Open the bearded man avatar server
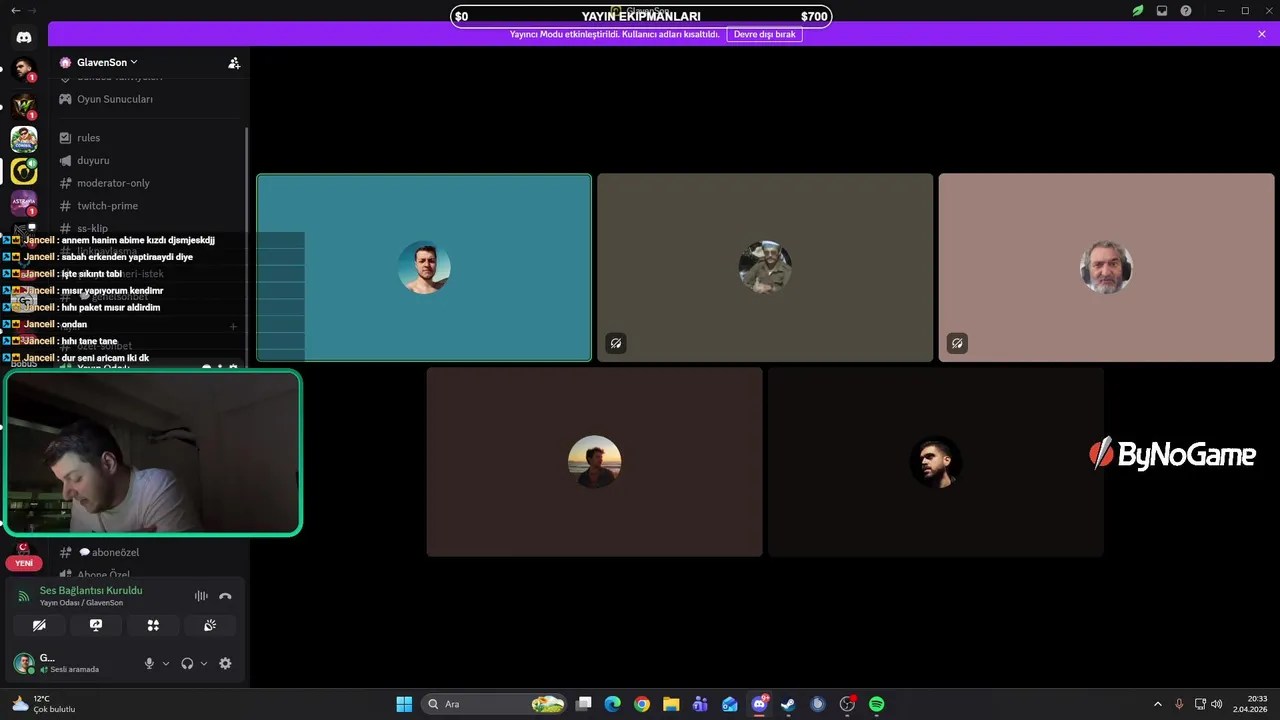This screenshot has height=720, width=1280. coord(24,71)
